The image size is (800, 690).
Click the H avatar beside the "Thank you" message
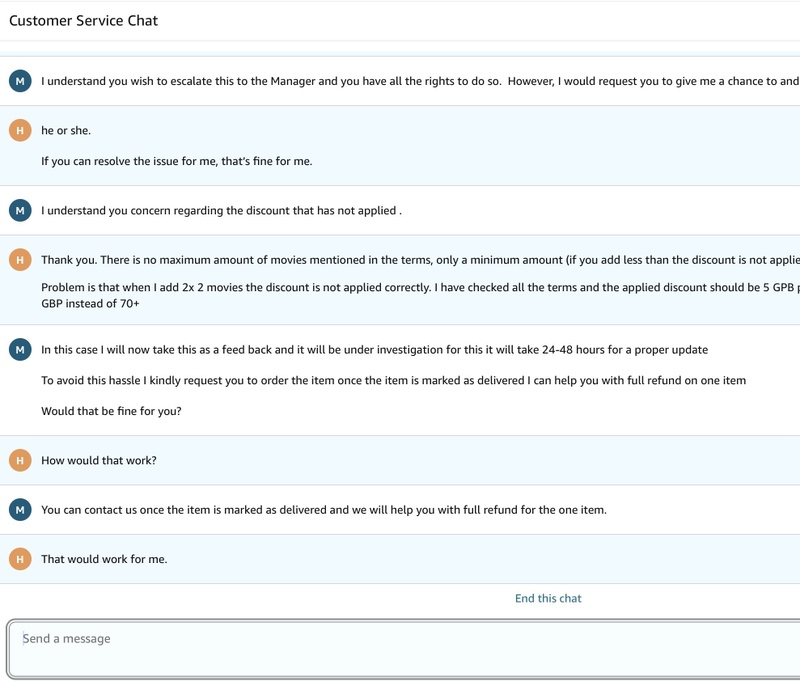(20, 260)
